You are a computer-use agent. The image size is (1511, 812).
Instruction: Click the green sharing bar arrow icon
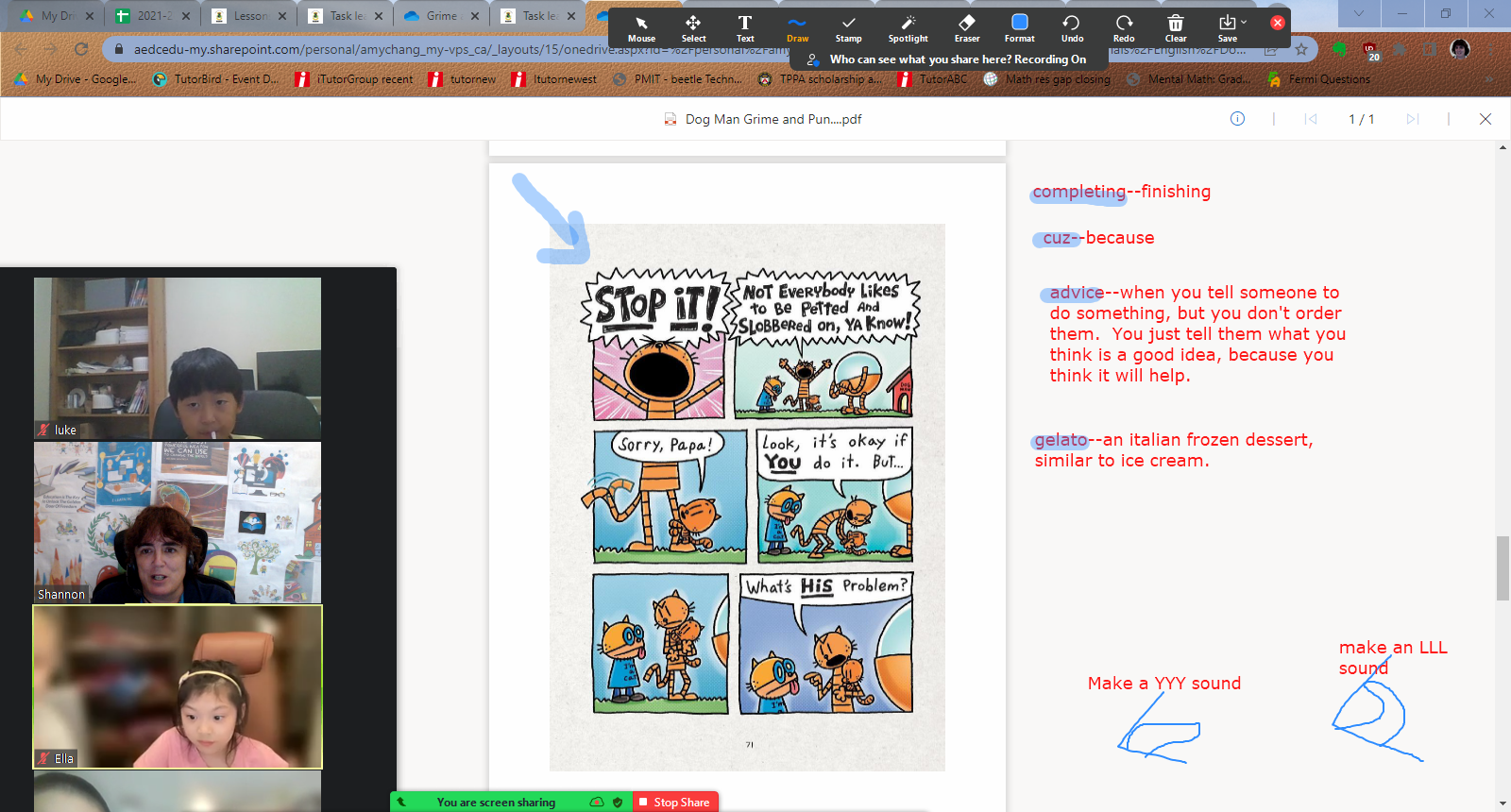tap(401, 802)
